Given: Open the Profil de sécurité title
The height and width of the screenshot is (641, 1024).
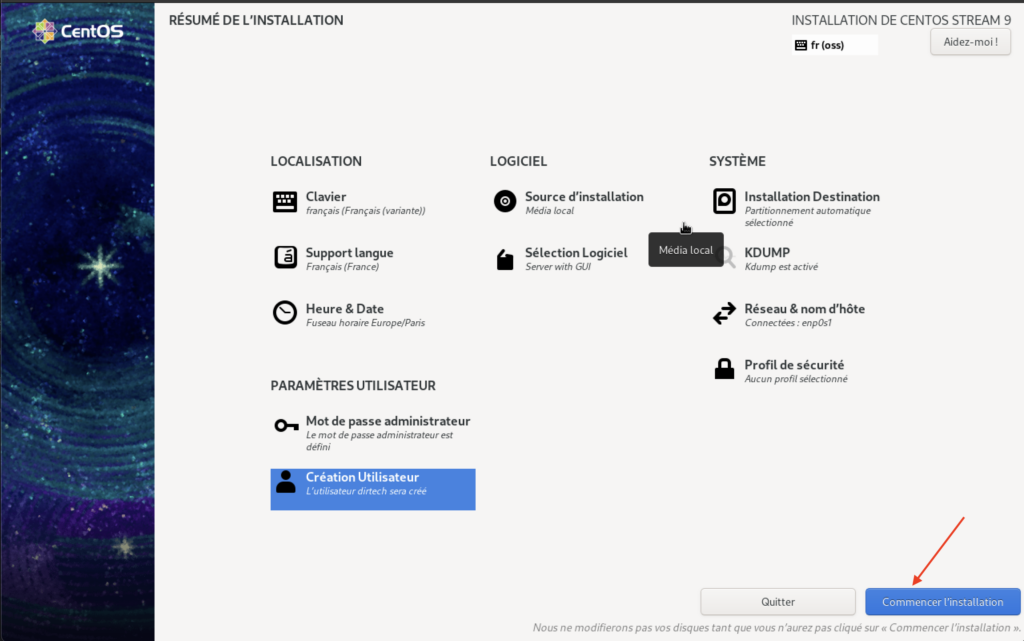Looking at the screenshot, I should pos(794,365).
